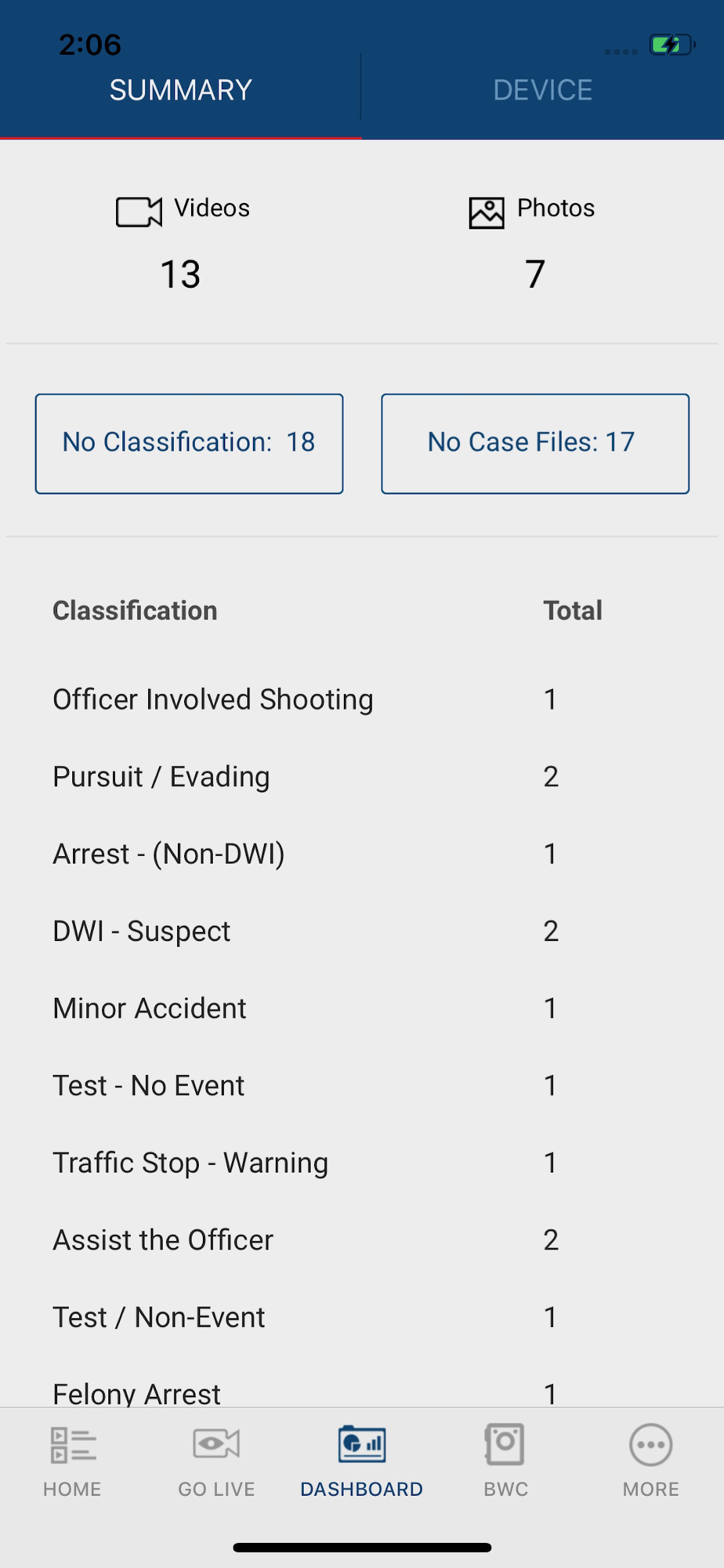Tap the battery status icon
The image size is (724, 1568).
point(672,44)
